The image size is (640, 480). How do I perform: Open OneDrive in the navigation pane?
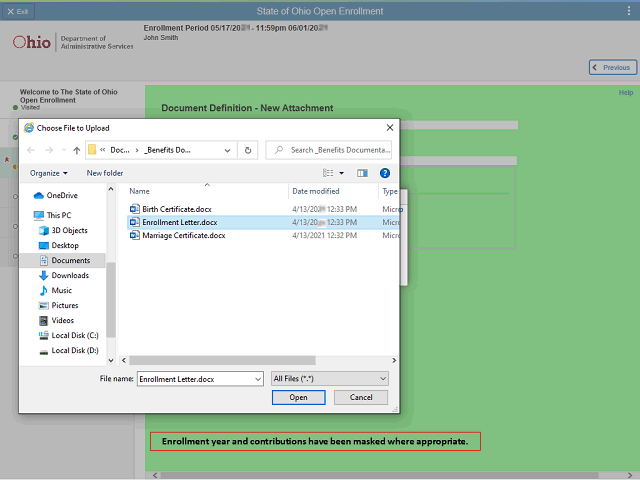pos(62,195)
